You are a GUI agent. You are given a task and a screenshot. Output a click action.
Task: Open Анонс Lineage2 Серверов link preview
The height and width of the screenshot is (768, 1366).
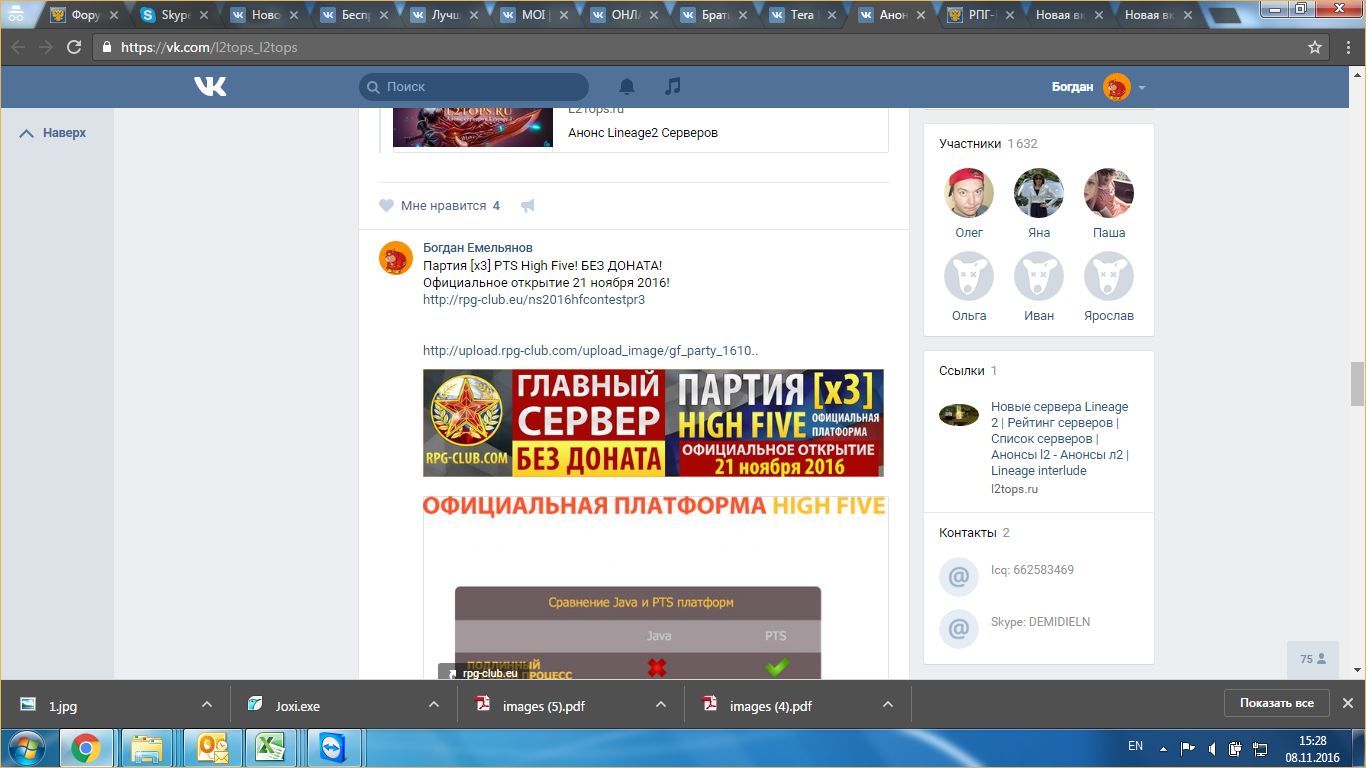(643, 133)
